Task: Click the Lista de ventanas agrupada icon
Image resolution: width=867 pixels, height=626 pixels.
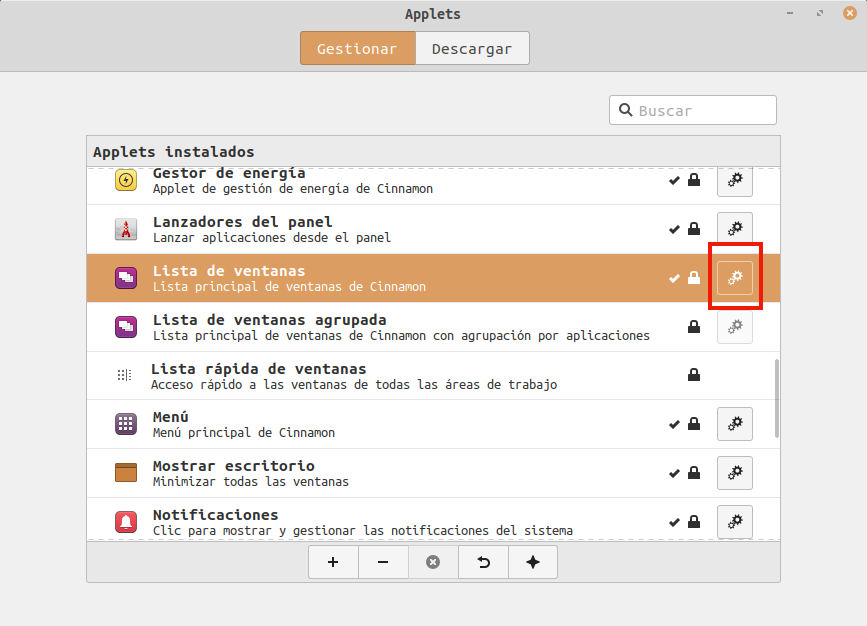Action: click(x=126, y=327)
